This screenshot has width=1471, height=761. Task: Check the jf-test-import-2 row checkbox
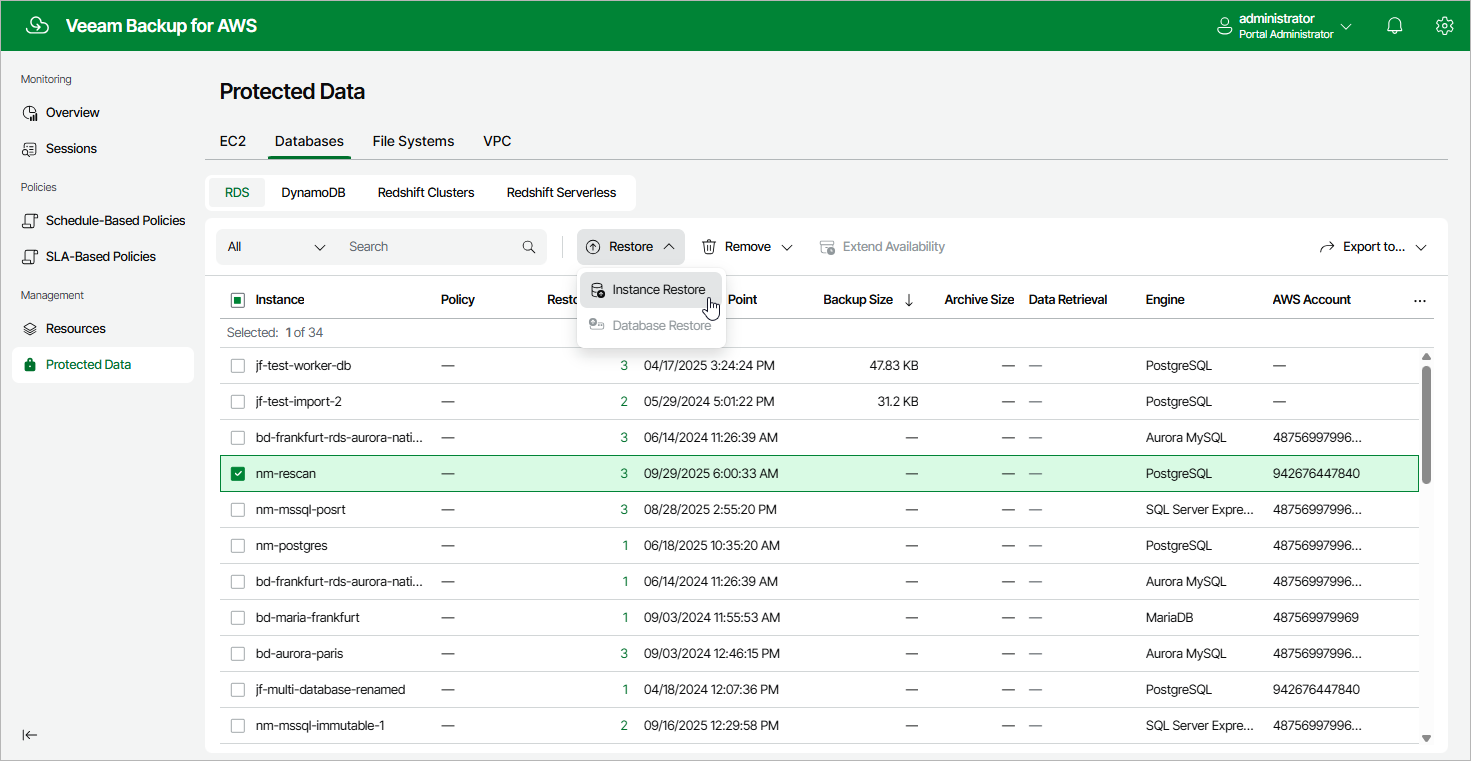pyautogui.click(x=238, y=402)
